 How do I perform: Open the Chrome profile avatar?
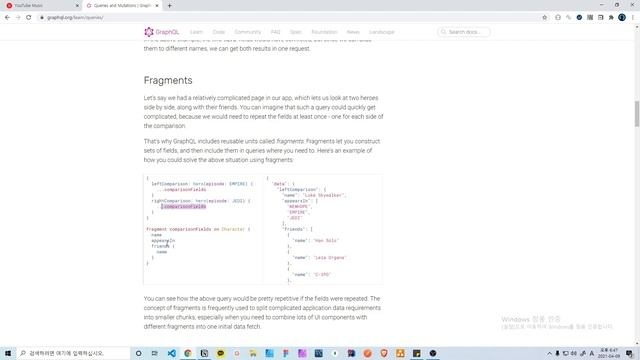pos(622,18)
